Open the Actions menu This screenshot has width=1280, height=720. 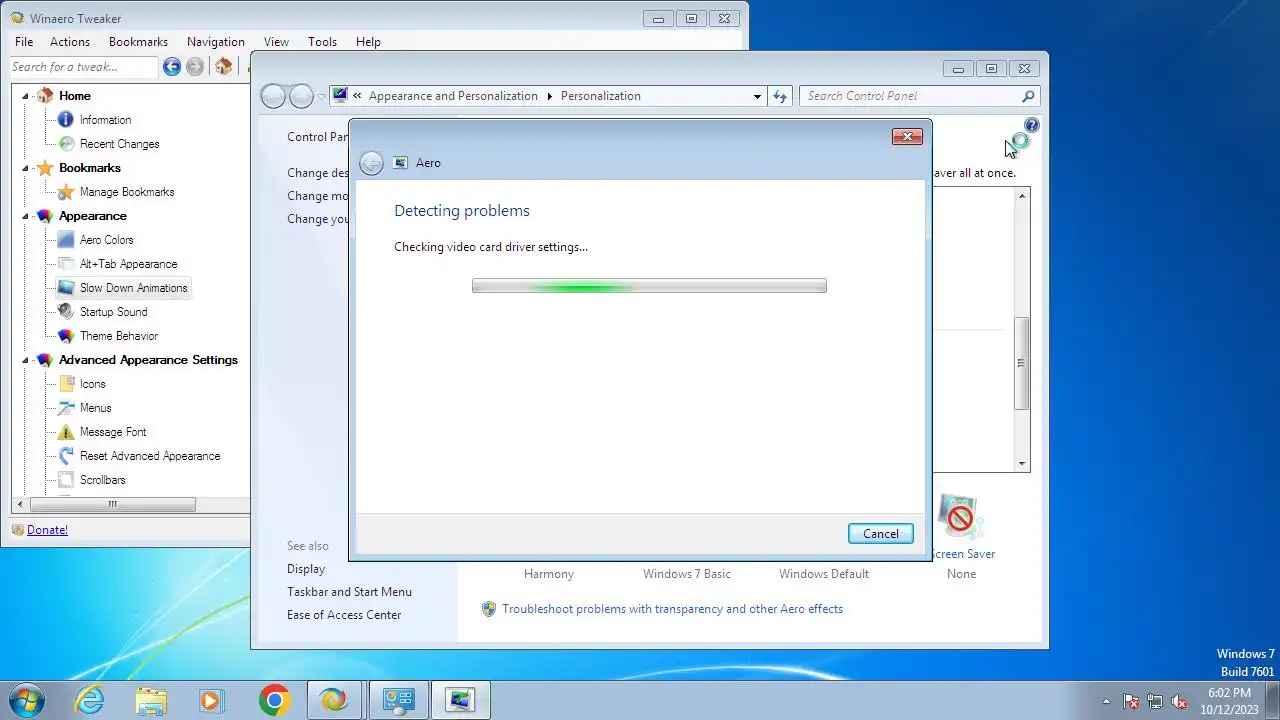(70, 42)
